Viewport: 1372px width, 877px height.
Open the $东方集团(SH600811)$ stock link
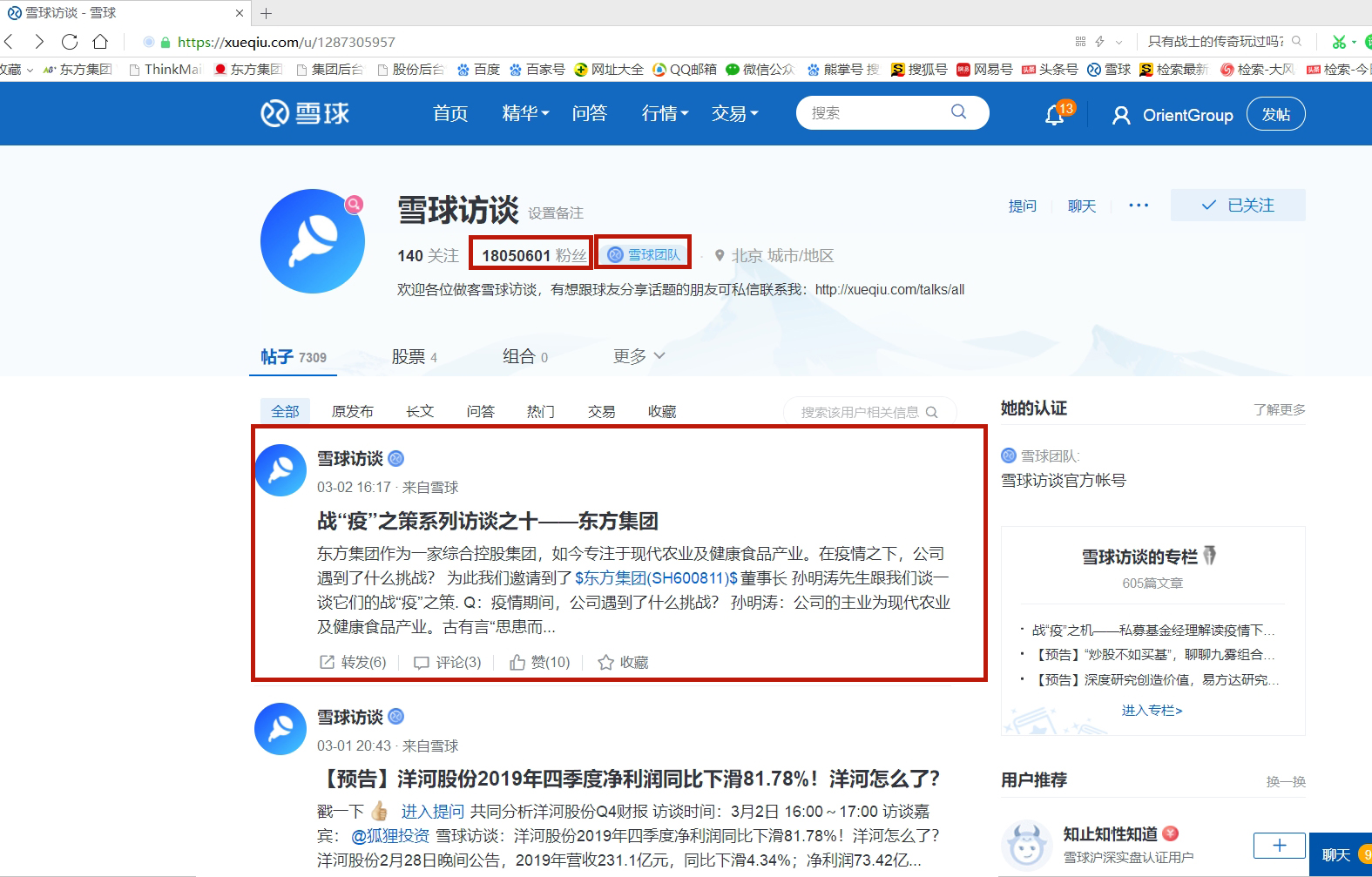[657, 577]
